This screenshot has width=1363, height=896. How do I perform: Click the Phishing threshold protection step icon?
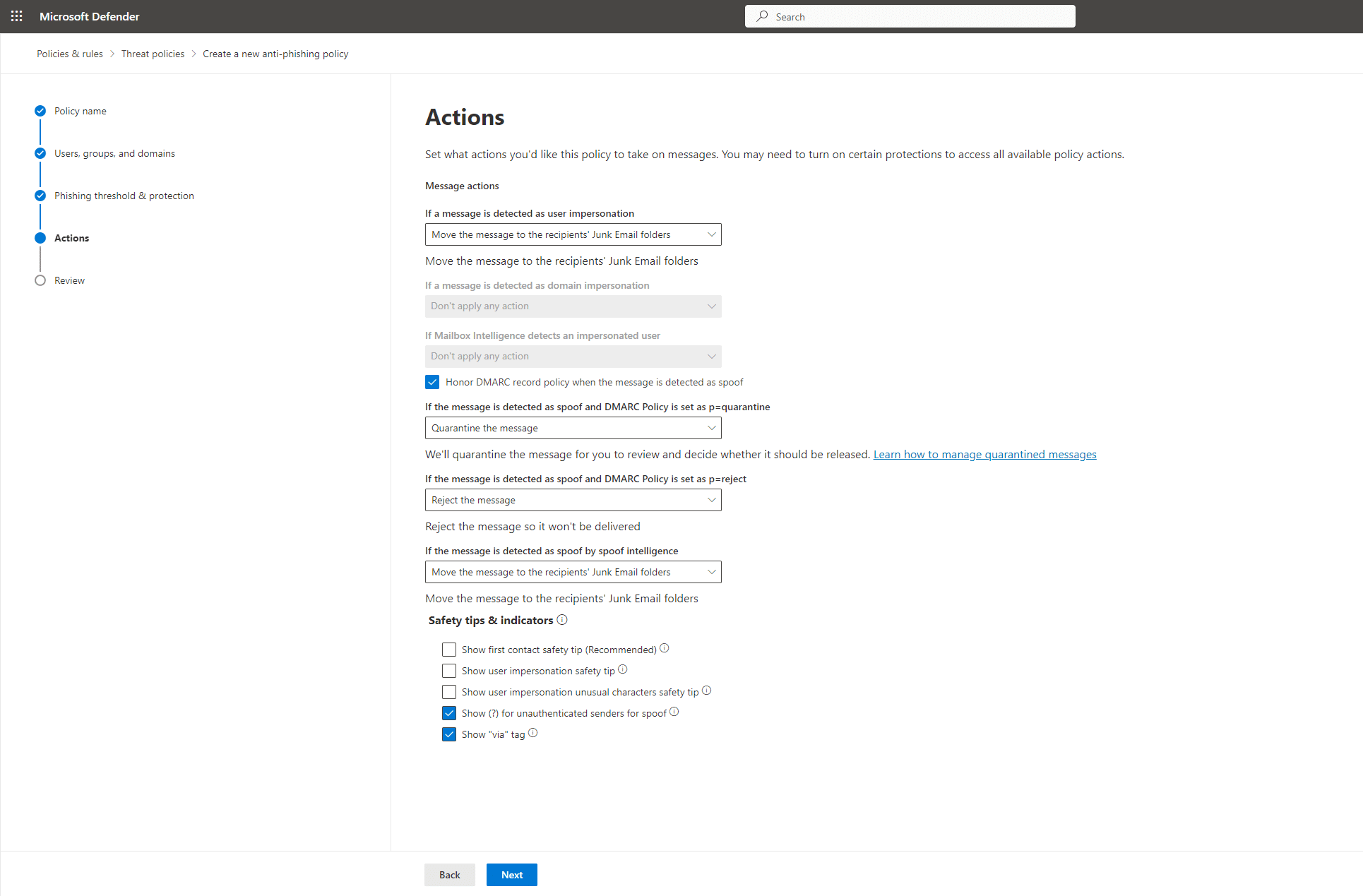click(x=40, y=195)
